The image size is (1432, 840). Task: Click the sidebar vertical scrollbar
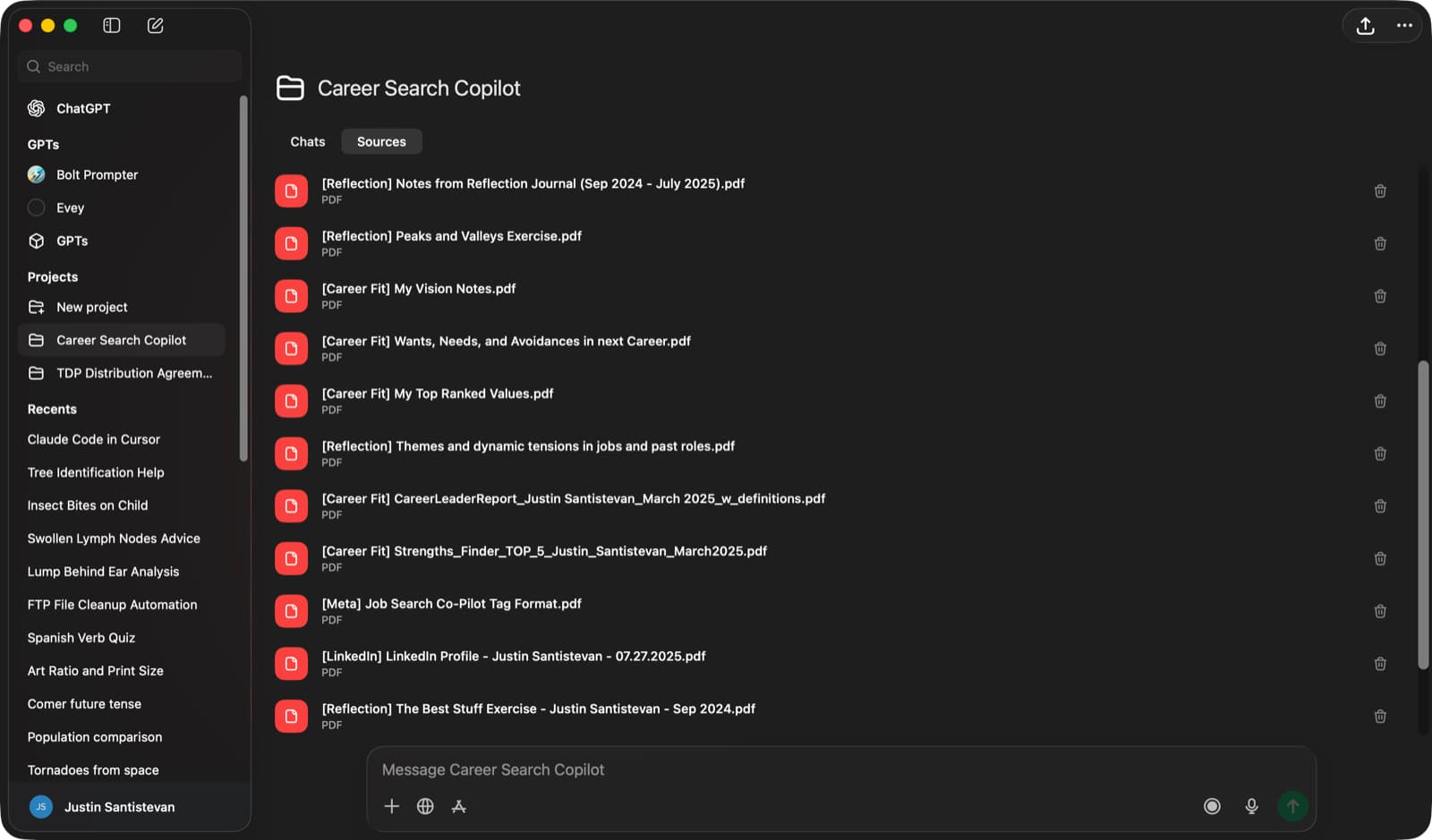[x=243, y=277]
